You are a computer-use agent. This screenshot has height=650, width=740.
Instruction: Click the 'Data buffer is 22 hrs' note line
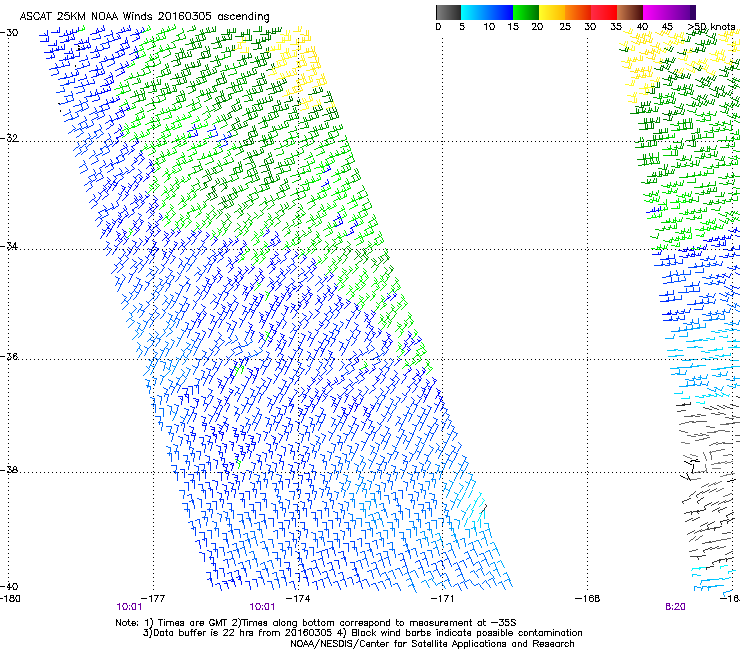(x=362, y=633)
